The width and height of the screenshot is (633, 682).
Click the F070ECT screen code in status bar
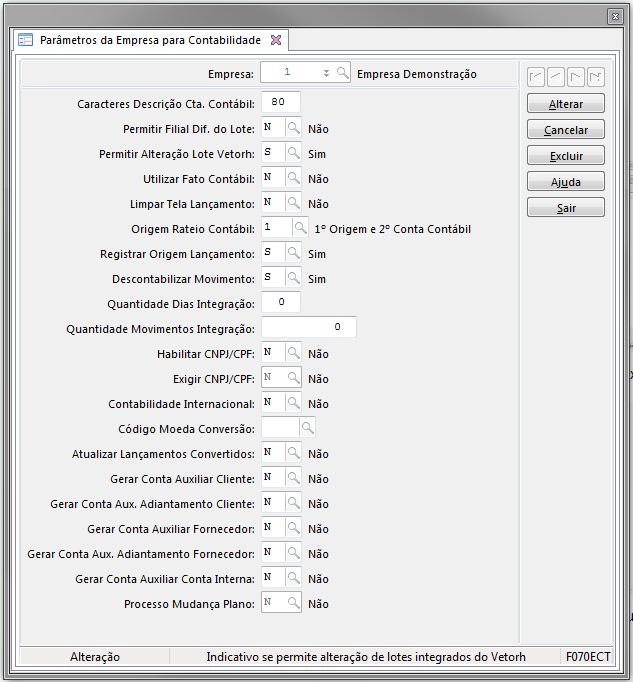588,657
